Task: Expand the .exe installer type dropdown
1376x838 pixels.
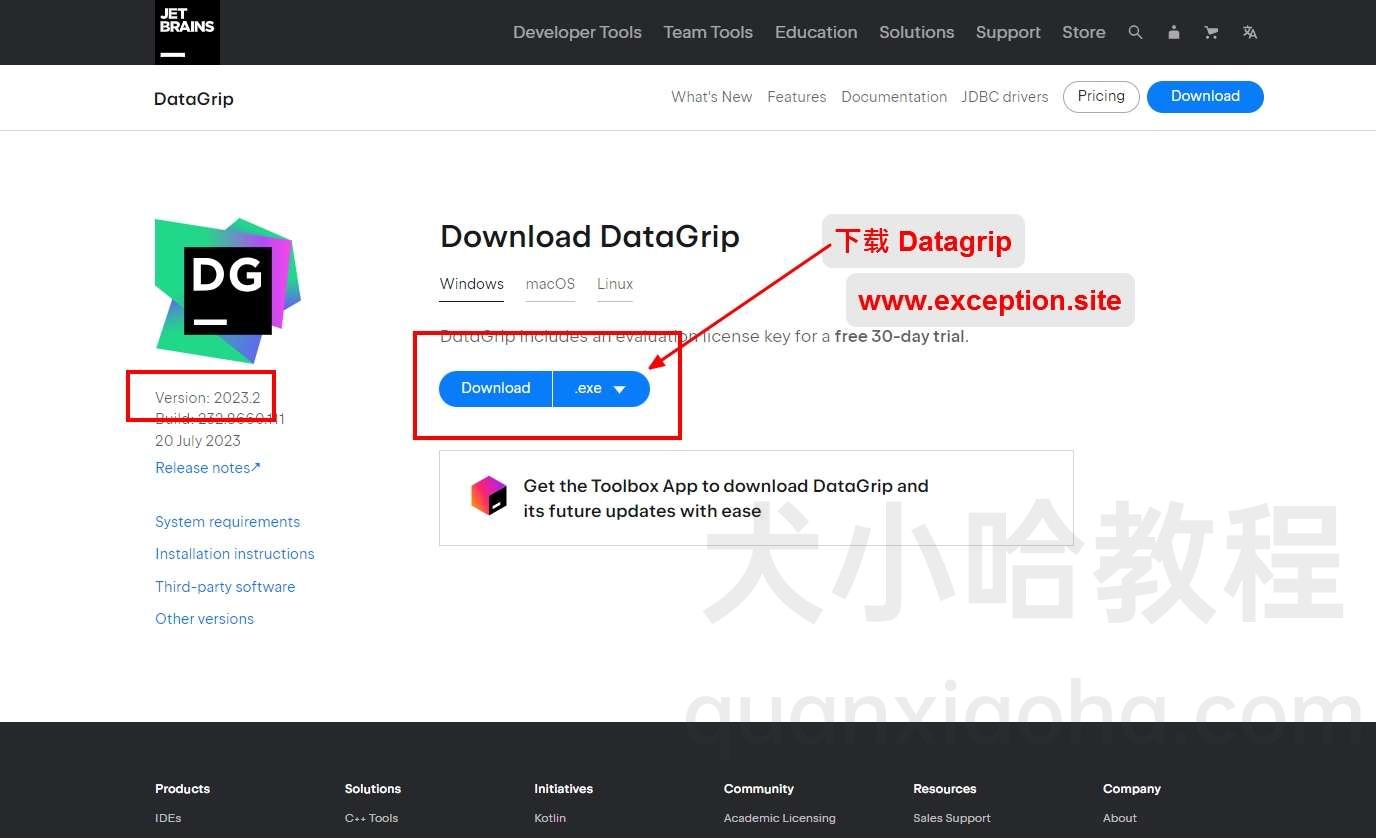Action: (x=601, y=388)
